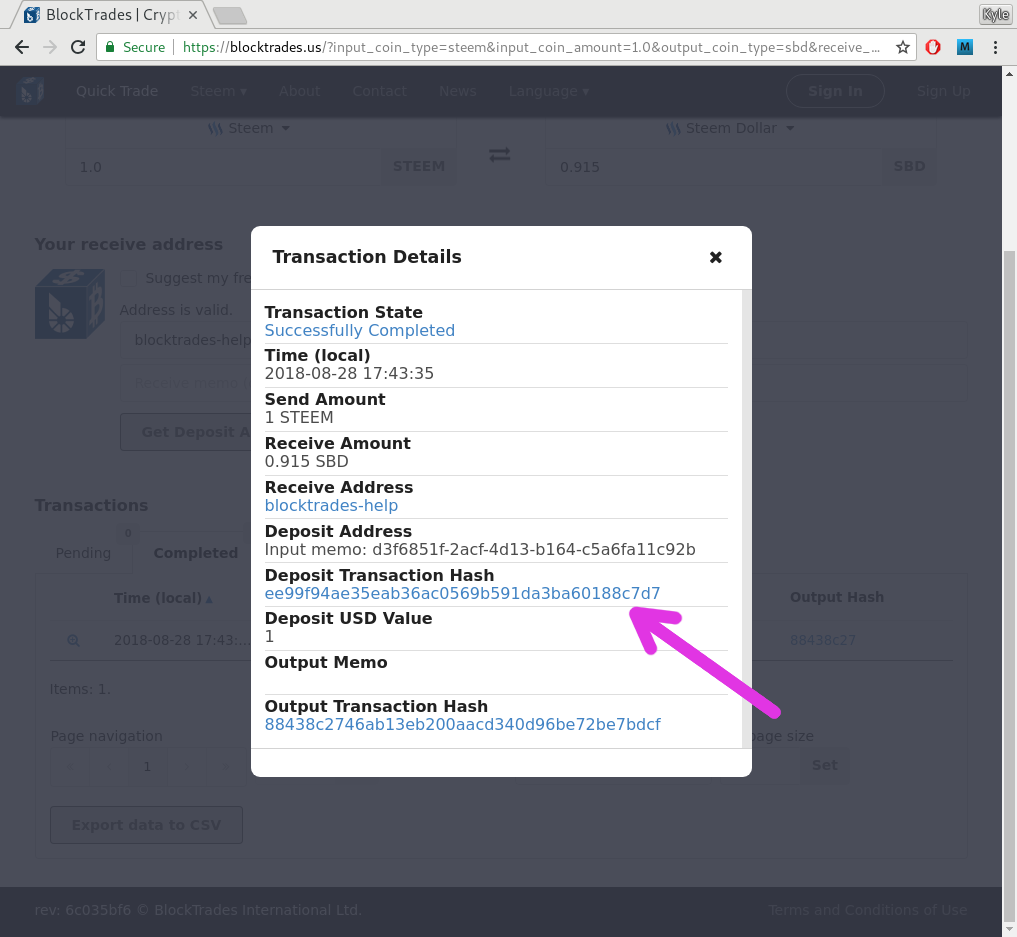Click the Set page size button
Screen dimensions: 1017x937
click(824, 765)
